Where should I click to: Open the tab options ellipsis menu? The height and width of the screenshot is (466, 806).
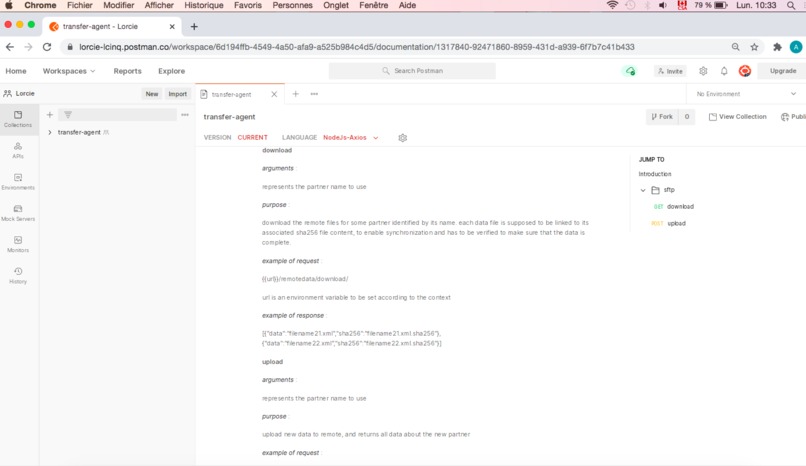314,94
